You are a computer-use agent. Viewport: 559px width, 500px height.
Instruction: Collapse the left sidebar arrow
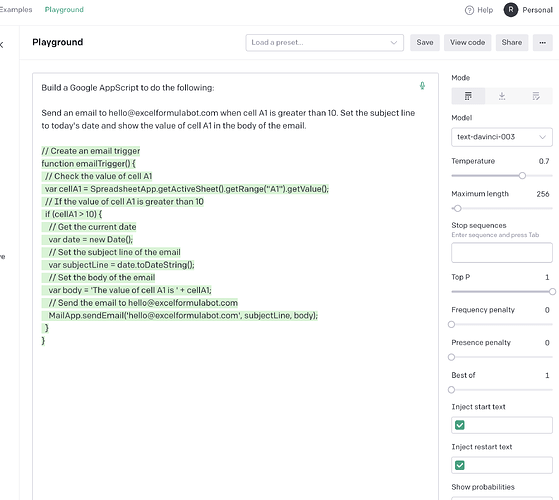tap(2, 45)
